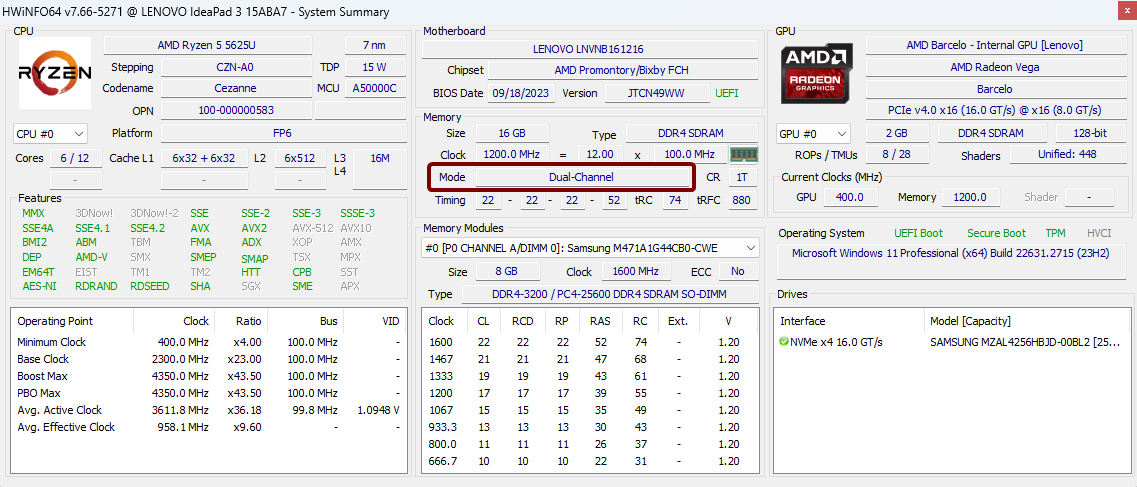Screen dimensions: 1137x487
Task: Select the DDR4-3200 / PC4-25600 type field
Action: point(609,294)
